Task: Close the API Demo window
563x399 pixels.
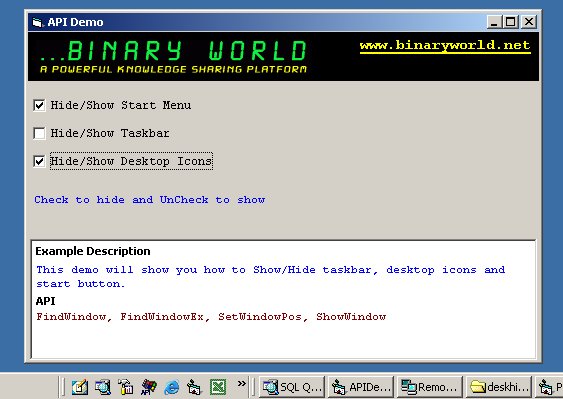Action: pyautogui.click(x=529, y=22)
